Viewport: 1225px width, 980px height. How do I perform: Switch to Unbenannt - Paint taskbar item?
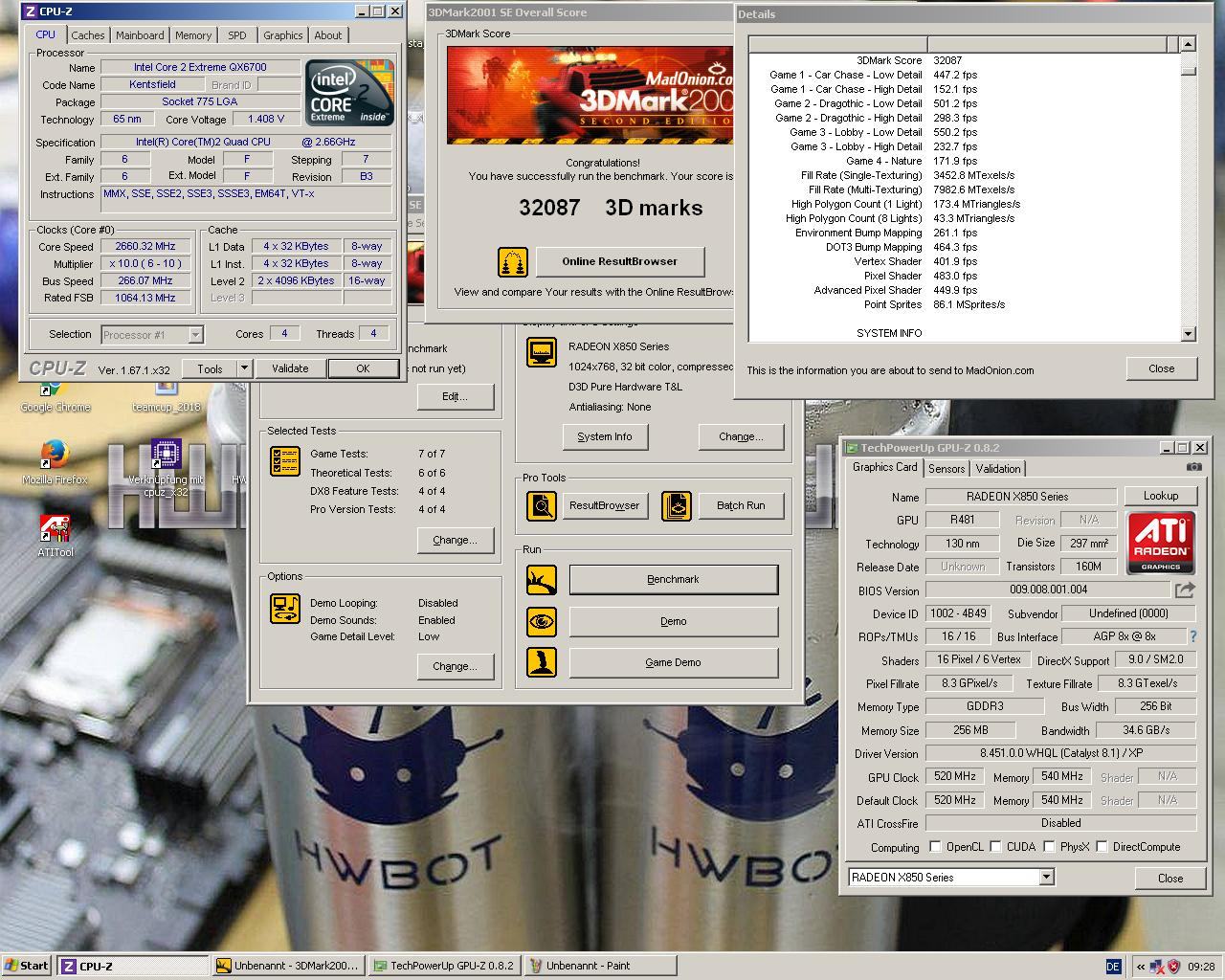point(599,966)
